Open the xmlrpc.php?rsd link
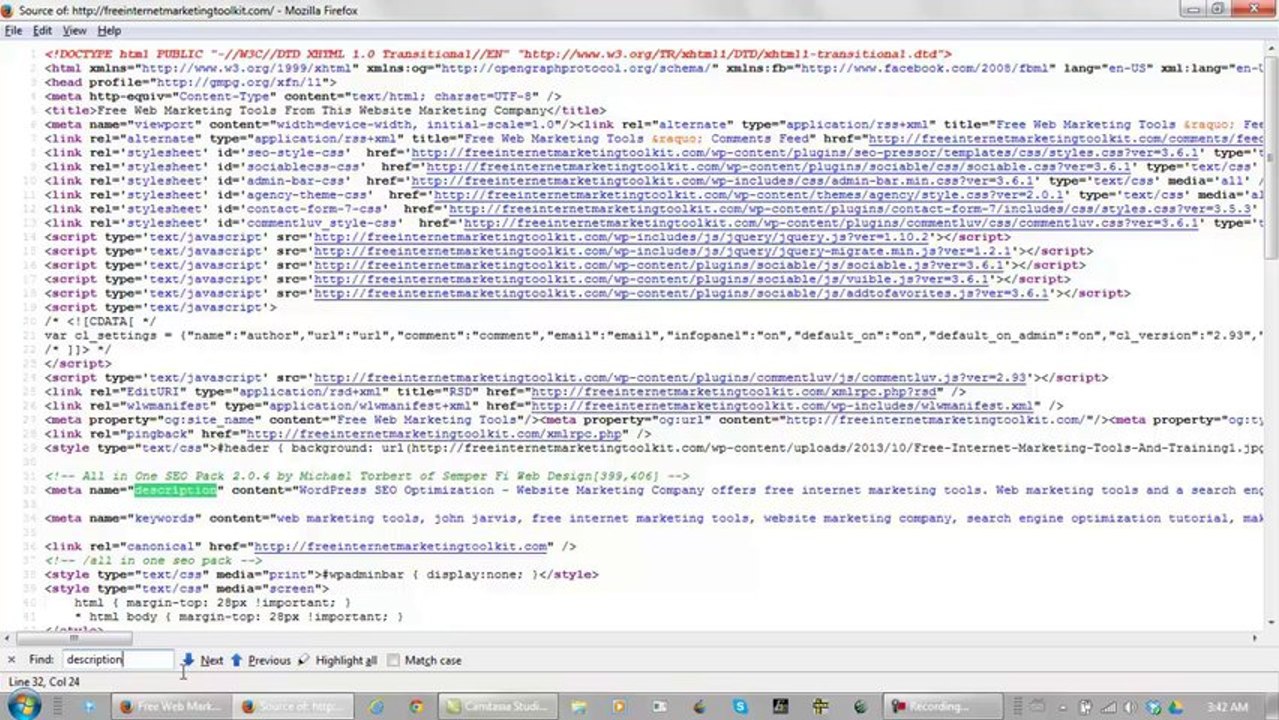 pos(735,392)
